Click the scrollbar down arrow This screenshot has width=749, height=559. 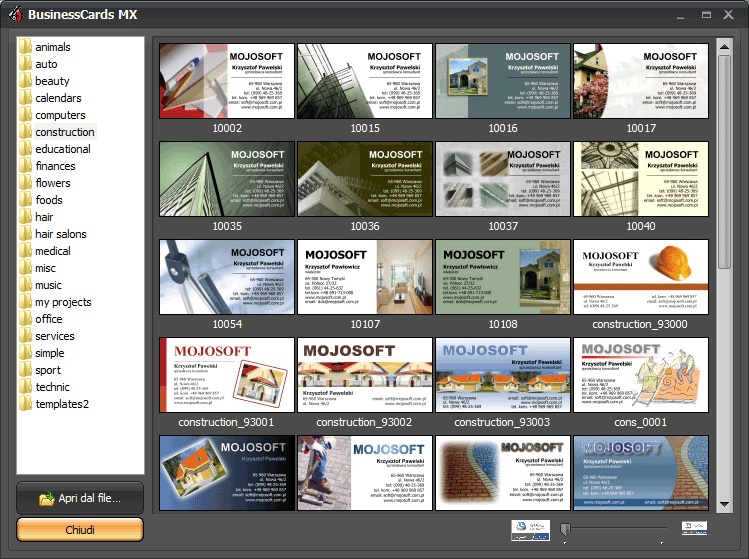pyautogui.click(x=725, y=505)
